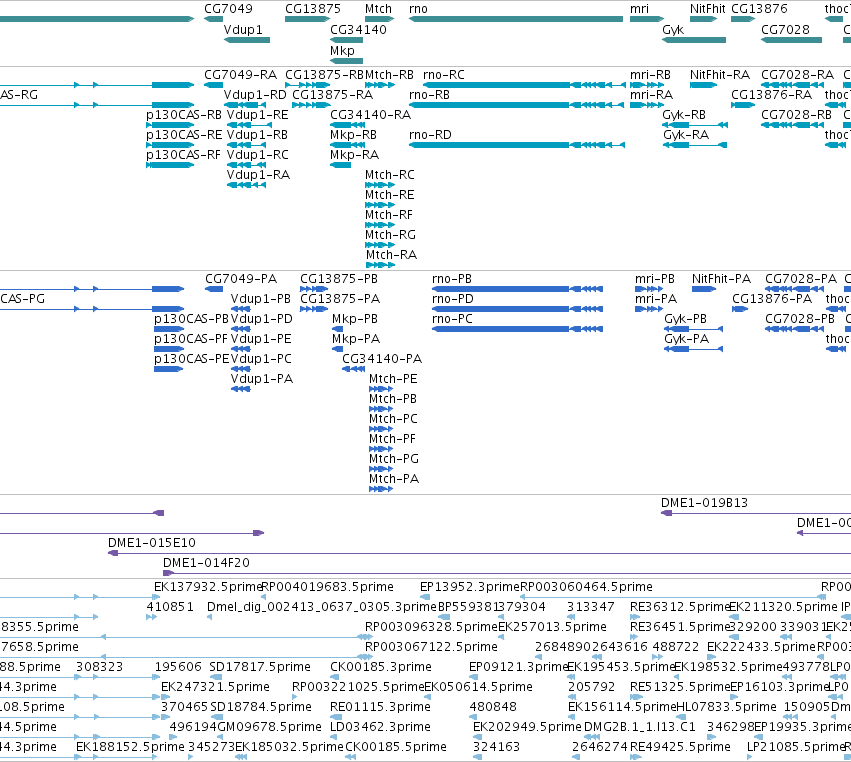The width and height of the screenshot is (851, 762).
Task: Select protein rno-PB
Action: tap(452, 278)
